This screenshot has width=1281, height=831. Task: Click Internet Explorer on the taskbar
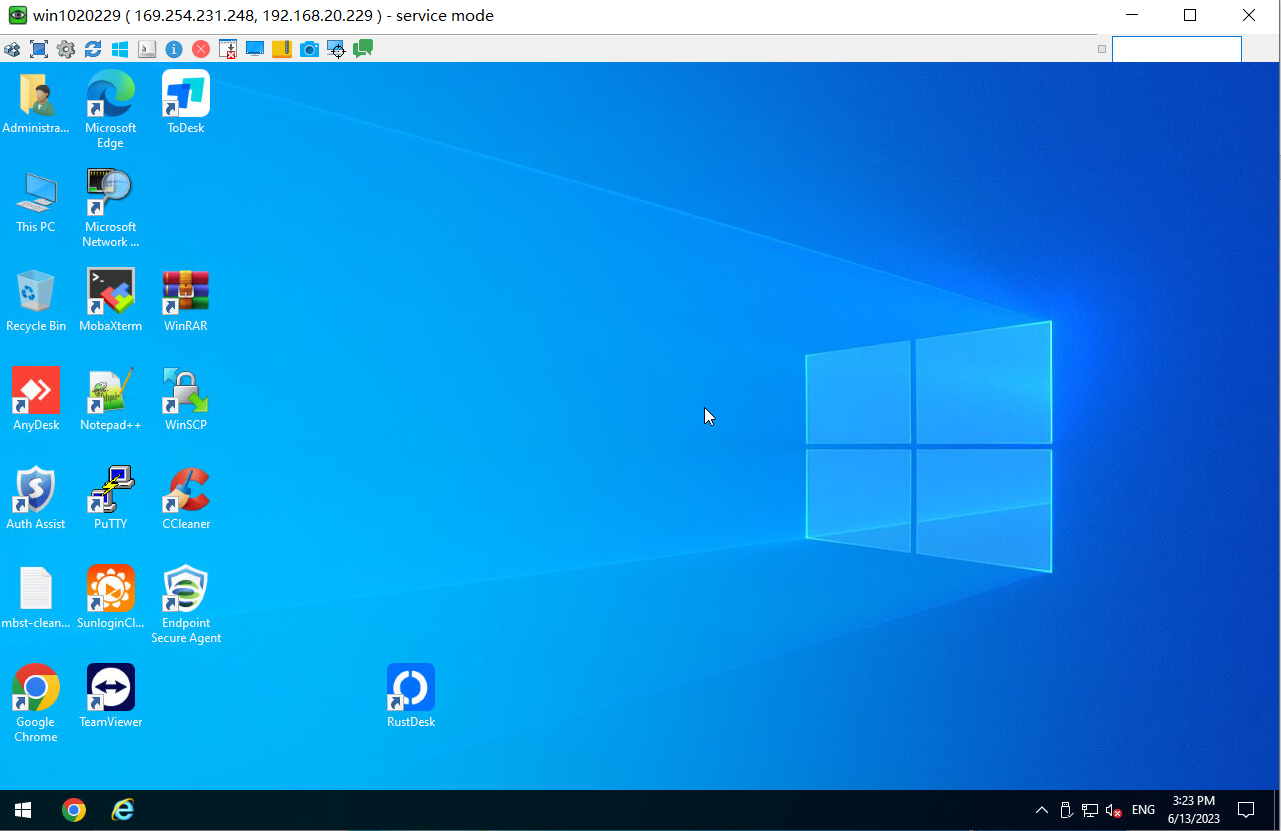(123, 810)
